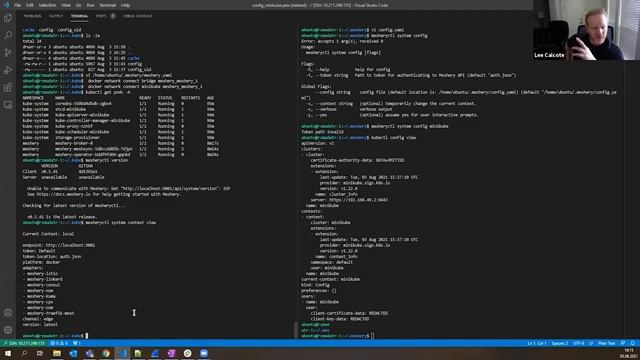Open Microsoft Teams from the taskbar
640x360 pixels.
(89, 353)
